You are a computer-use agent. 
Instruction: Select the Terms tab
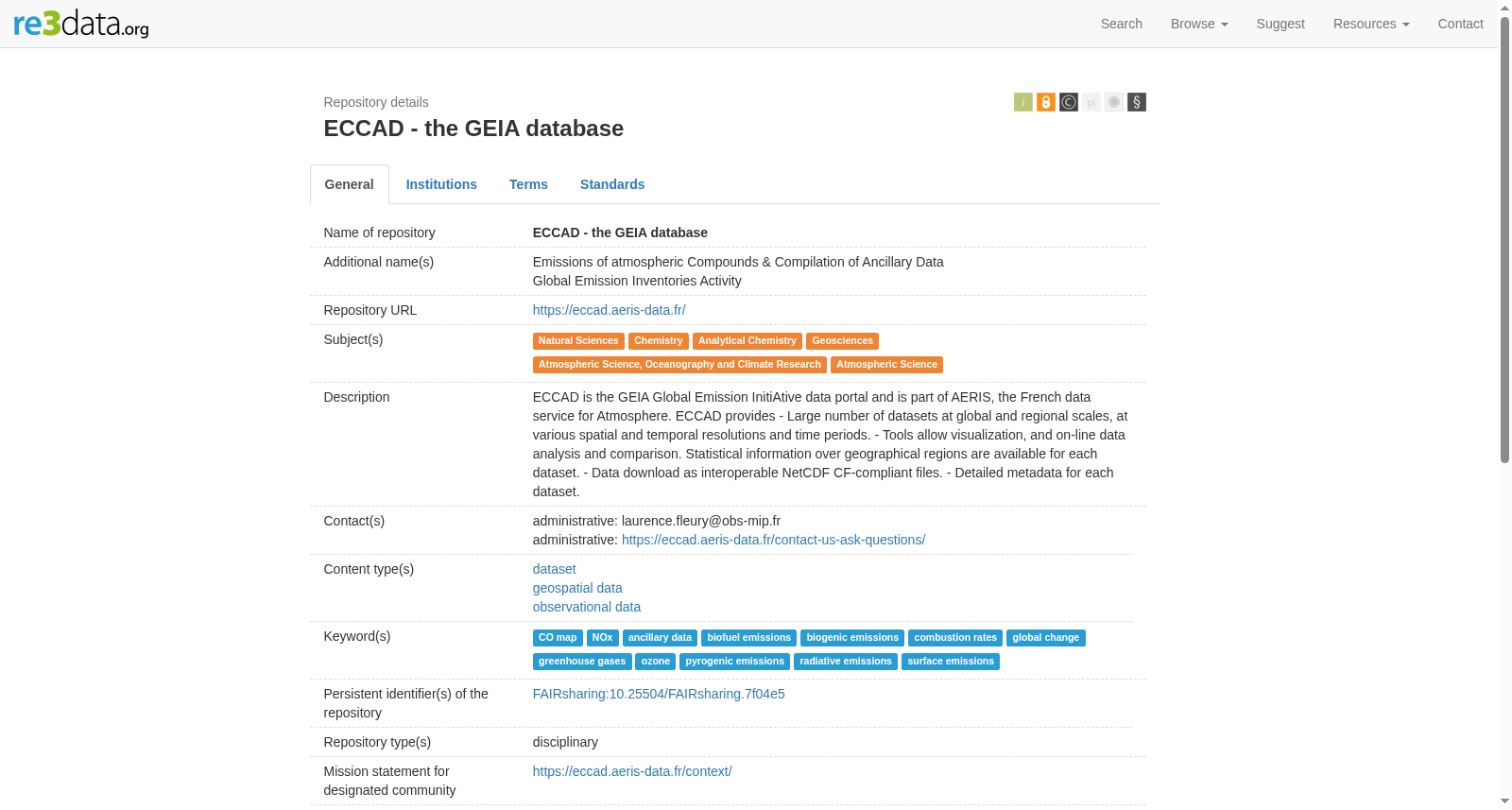[x=528, y=184]
